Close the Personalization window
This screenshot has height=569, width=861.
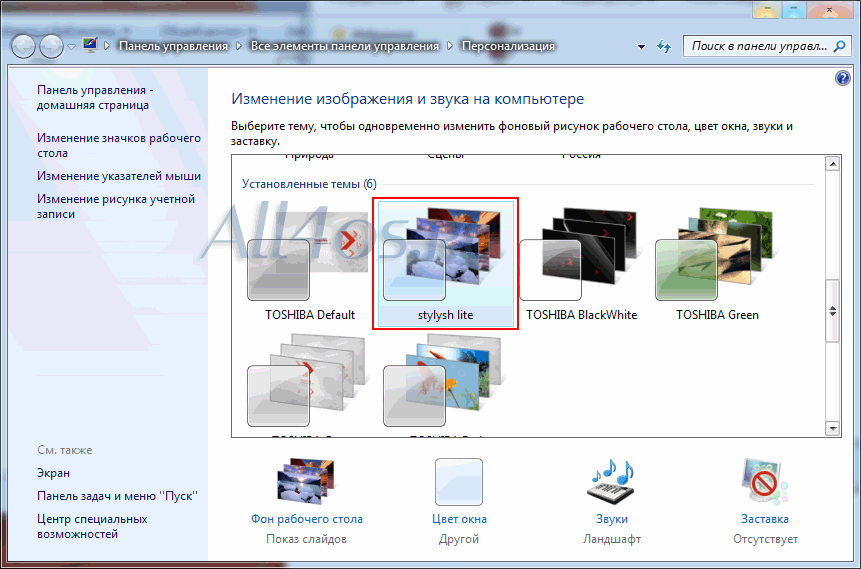click(830, 9)
